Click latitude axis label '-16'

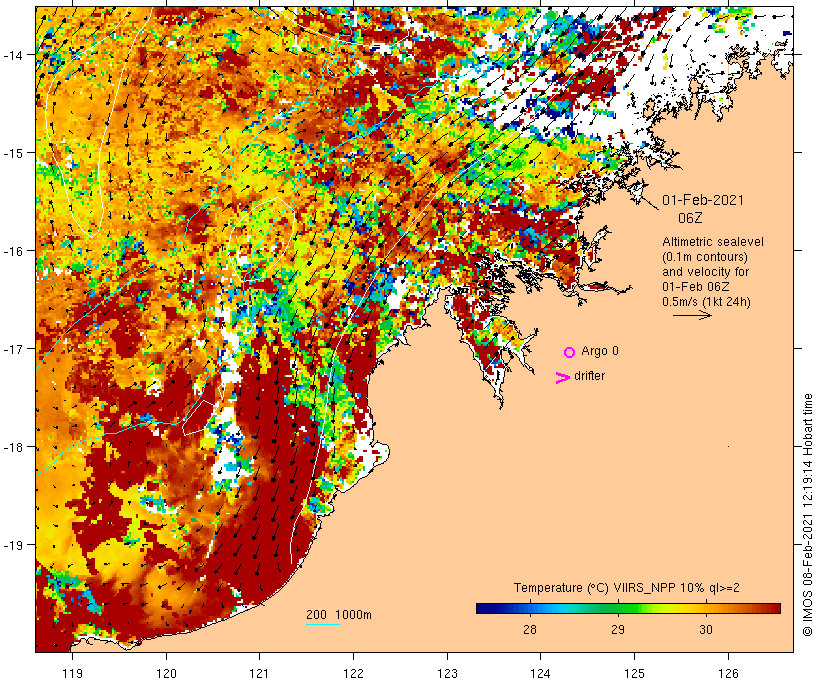click(13, 251)
